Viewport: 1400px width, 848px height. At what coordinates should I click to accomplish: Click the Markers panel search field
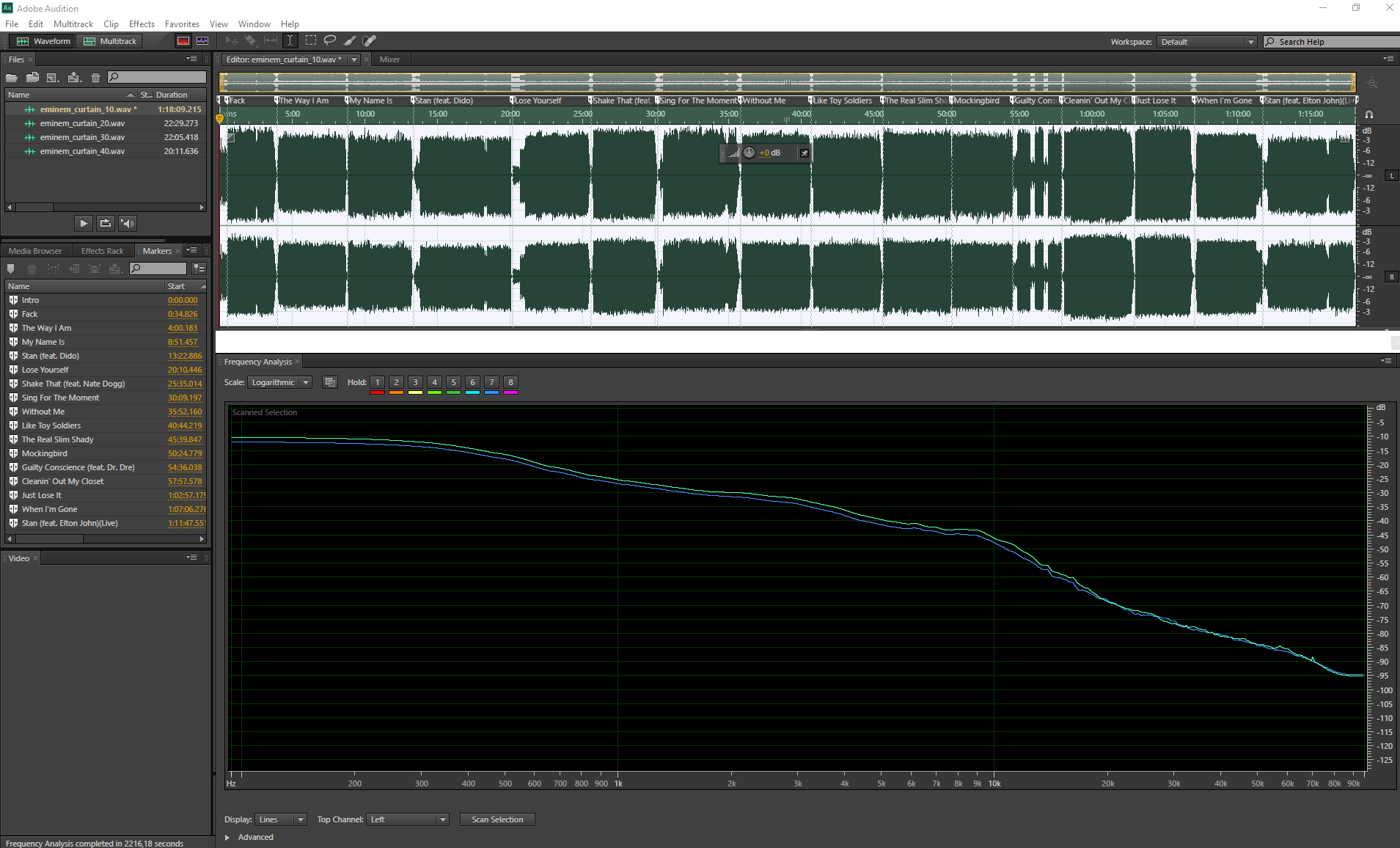click(158, 268)
